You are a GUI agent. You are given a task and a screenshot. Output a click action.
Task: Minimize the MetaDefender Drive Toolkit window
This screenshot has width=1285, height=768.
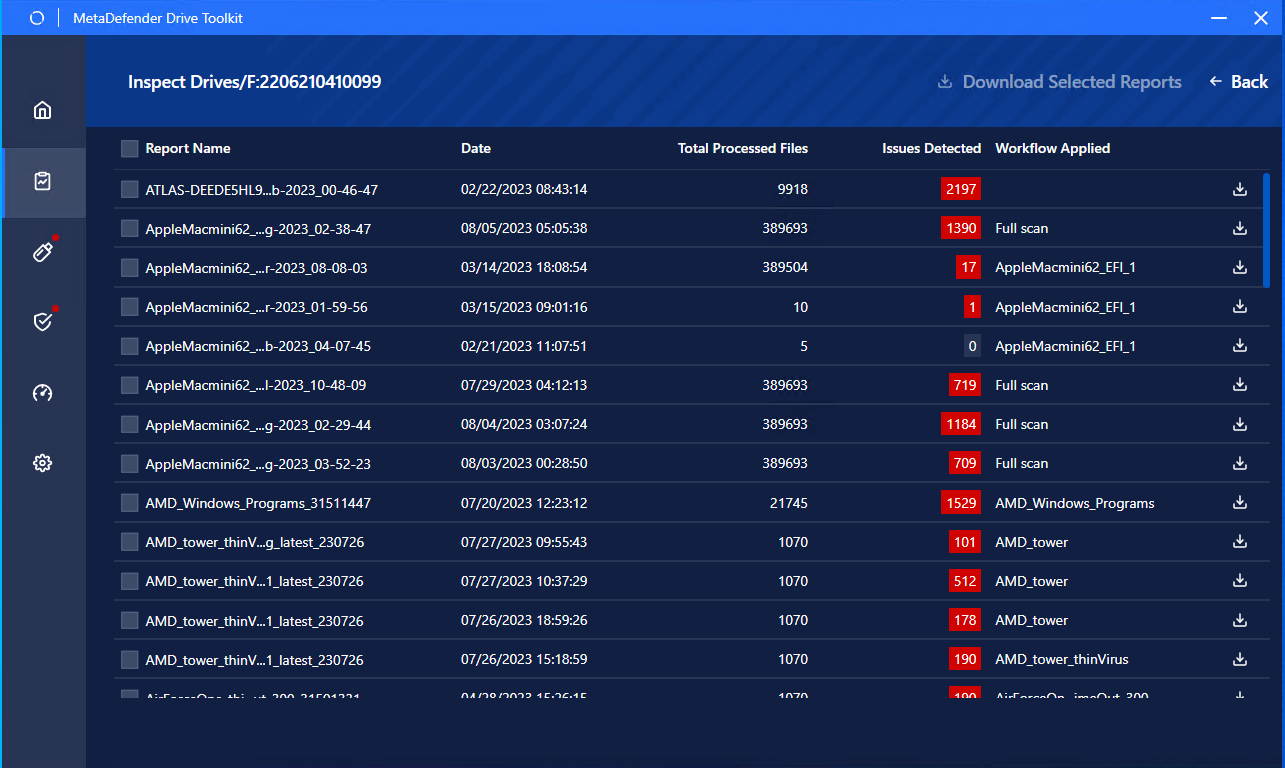[x=1219, y=18]
